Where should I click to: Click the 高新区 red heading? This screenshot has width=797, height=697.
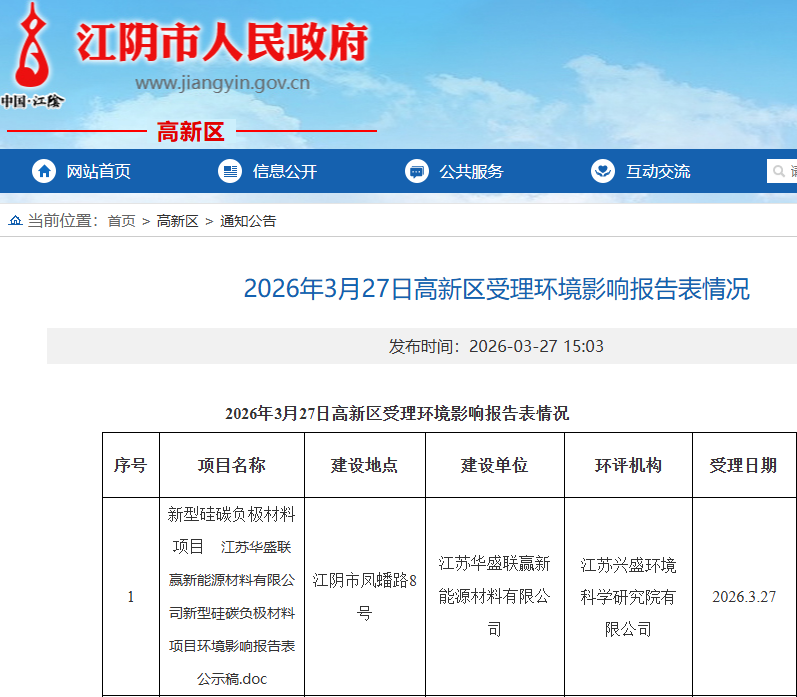tap(191, 132)
